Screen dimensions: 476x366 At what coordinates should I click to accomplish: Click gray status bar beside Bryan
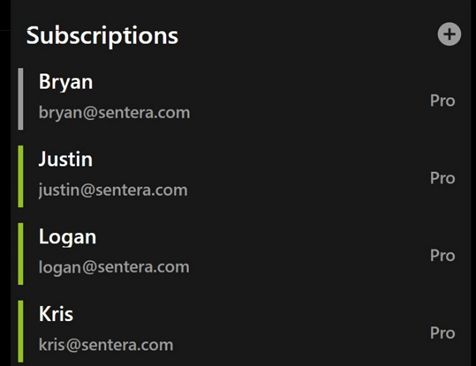[x=21, y=99]
